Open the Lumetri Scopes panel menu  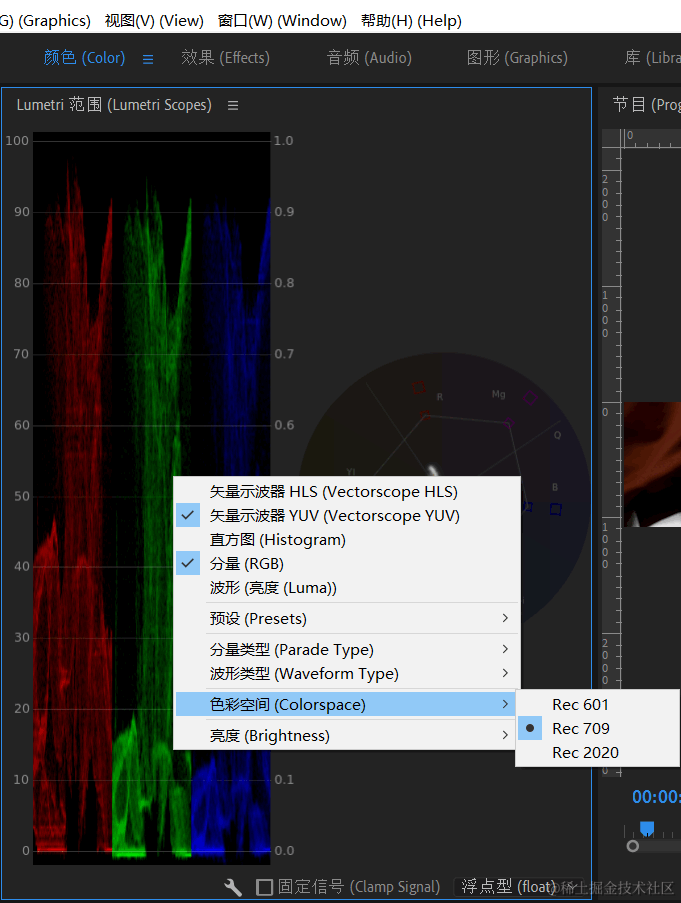pyautogui.click(x=233, y=105)
